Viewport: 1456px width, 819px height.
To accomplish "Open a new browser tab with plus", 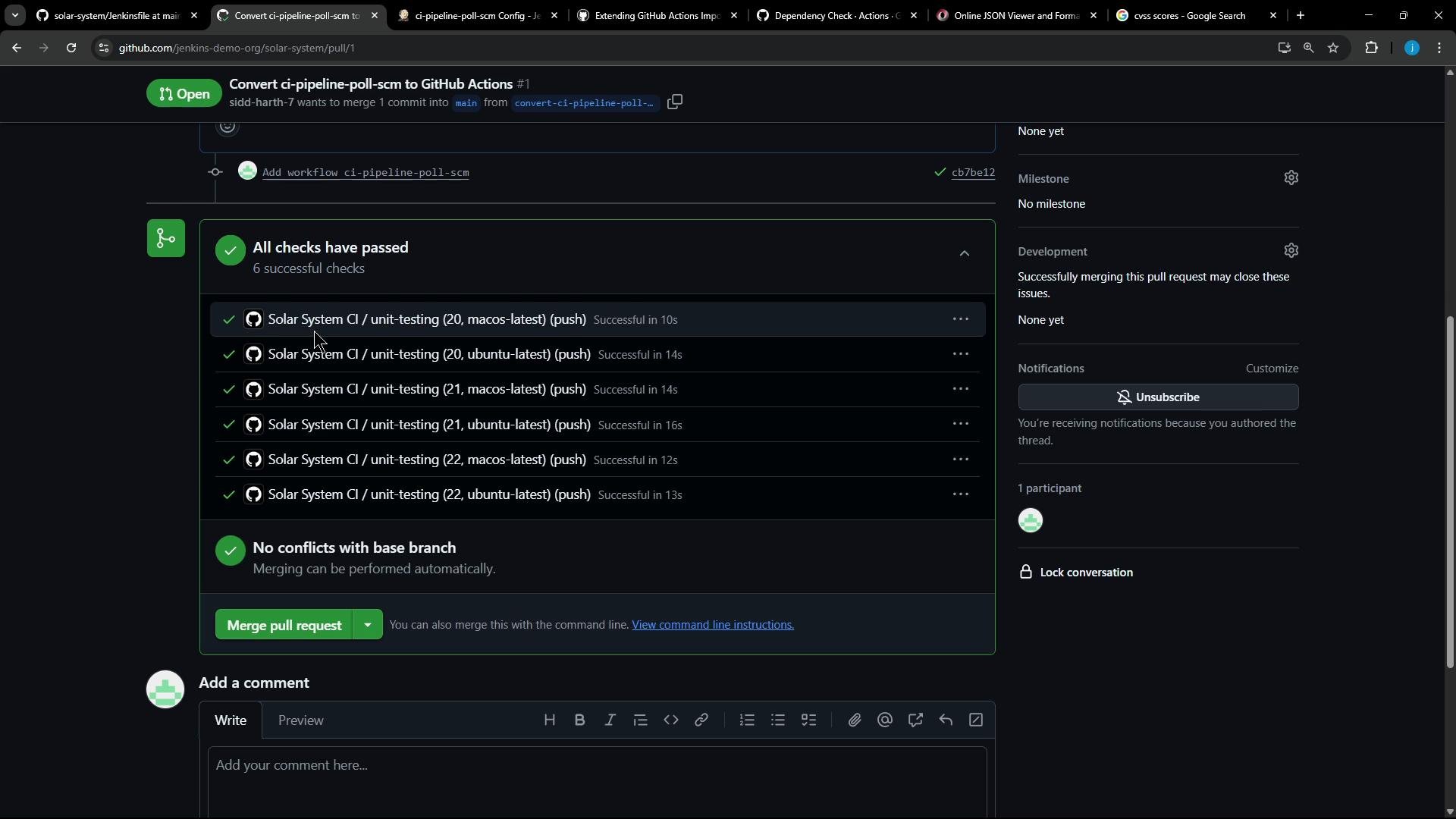I will pos(1301,15).
